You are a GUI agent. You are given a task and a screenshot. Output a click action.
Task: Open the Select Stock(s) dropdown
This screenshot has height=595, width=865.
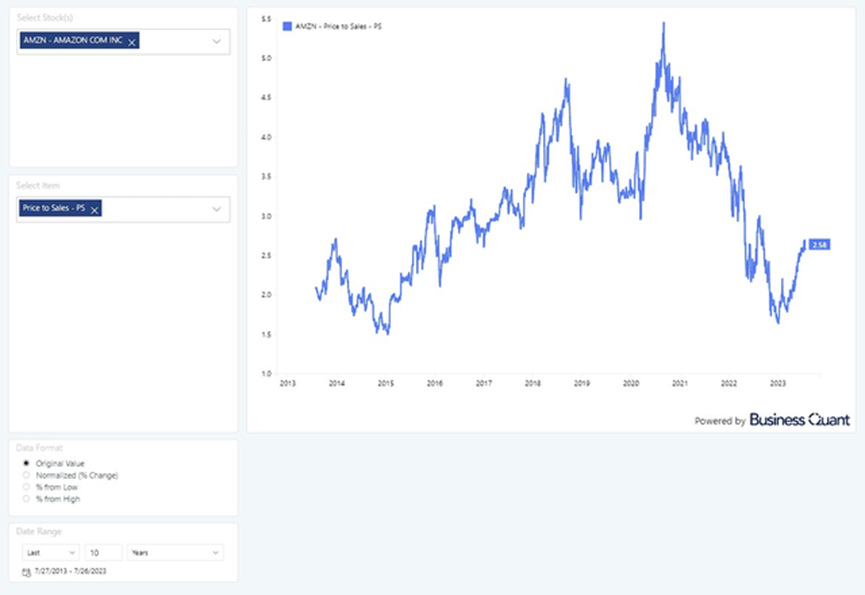click(x=215, y=42)
